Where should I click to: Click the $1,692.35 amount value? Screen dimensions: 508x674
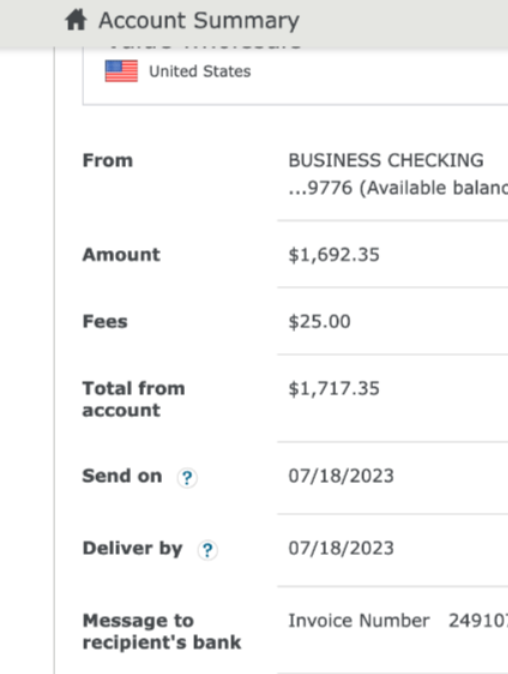pos(334,255)
